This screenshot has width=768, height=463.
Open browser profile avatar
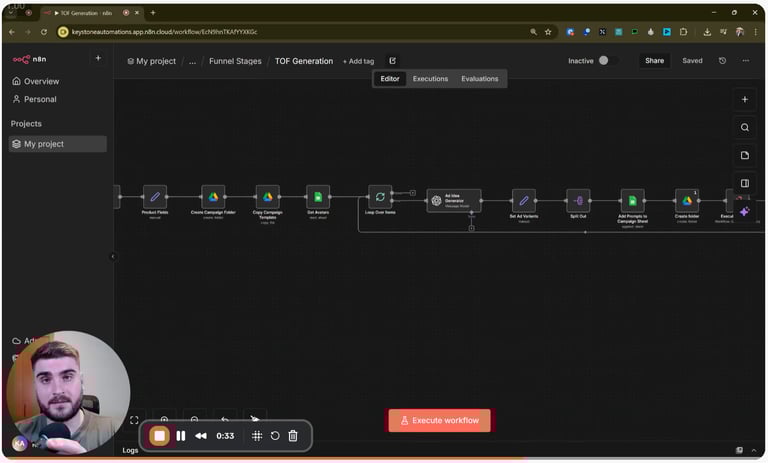(x=740, y=32)
